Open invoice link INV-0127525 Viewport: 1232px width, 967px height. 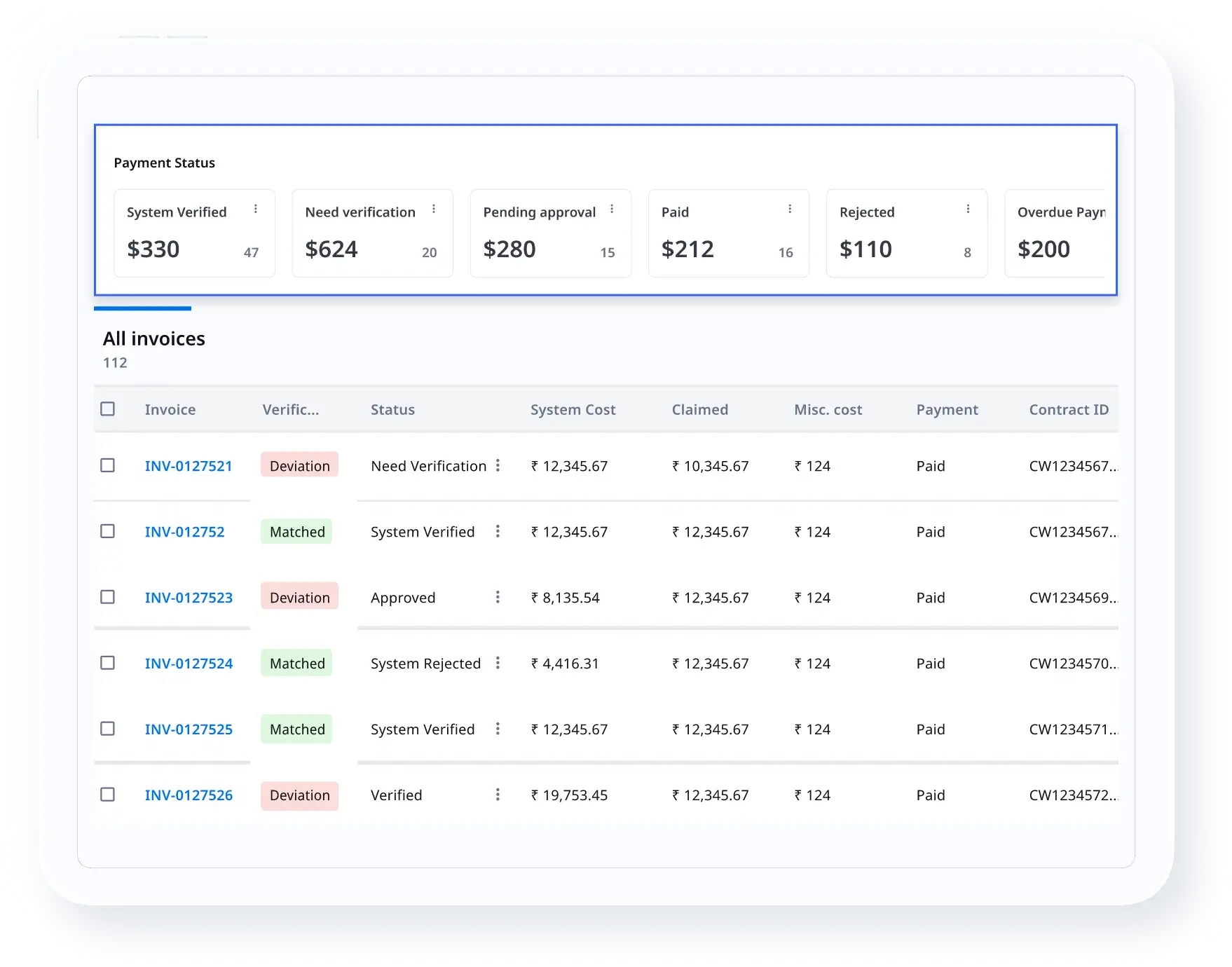[x=189, y=729]
